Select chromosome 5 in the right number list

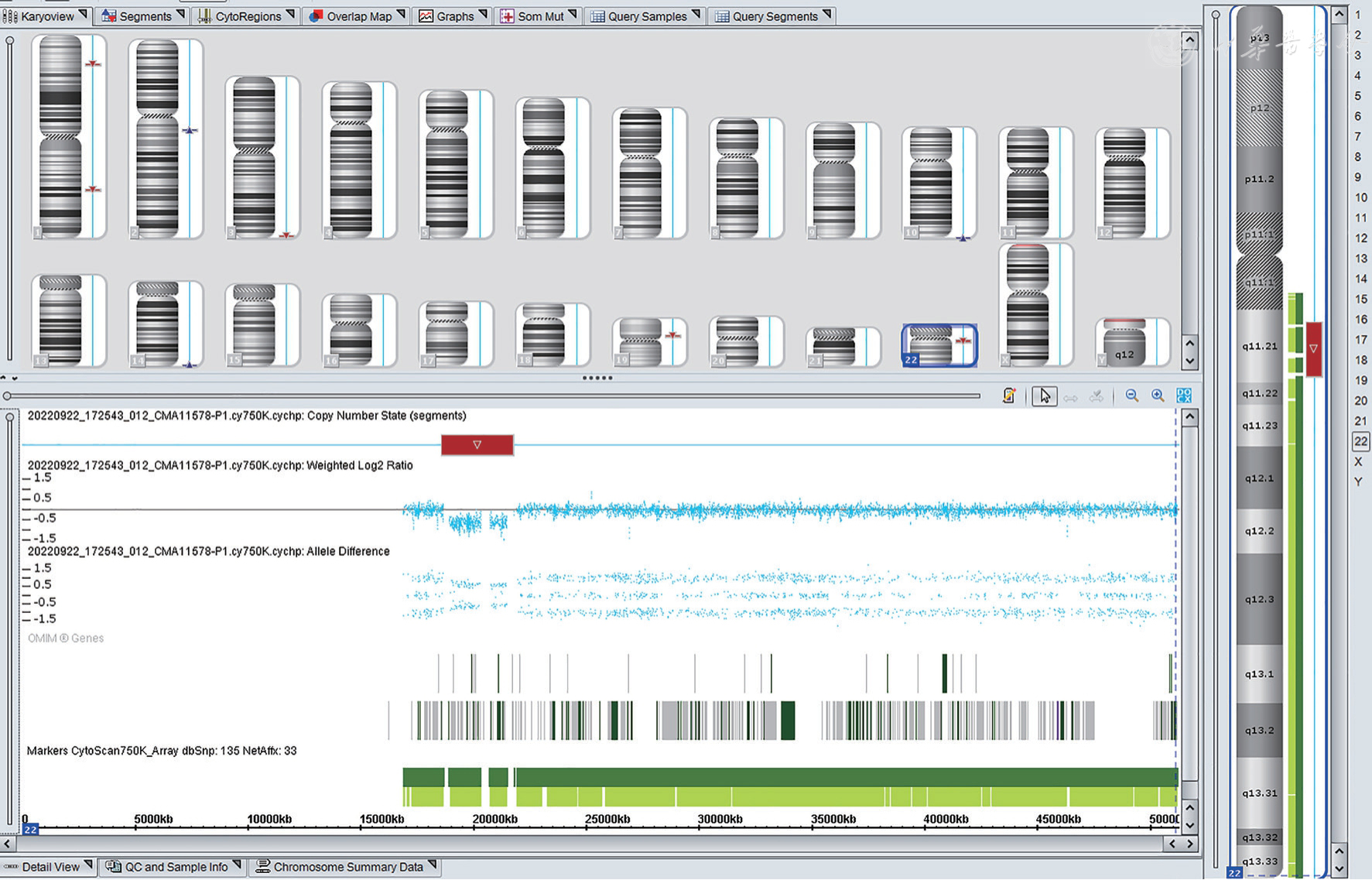pyautogui.click(x=1357, y=96)
